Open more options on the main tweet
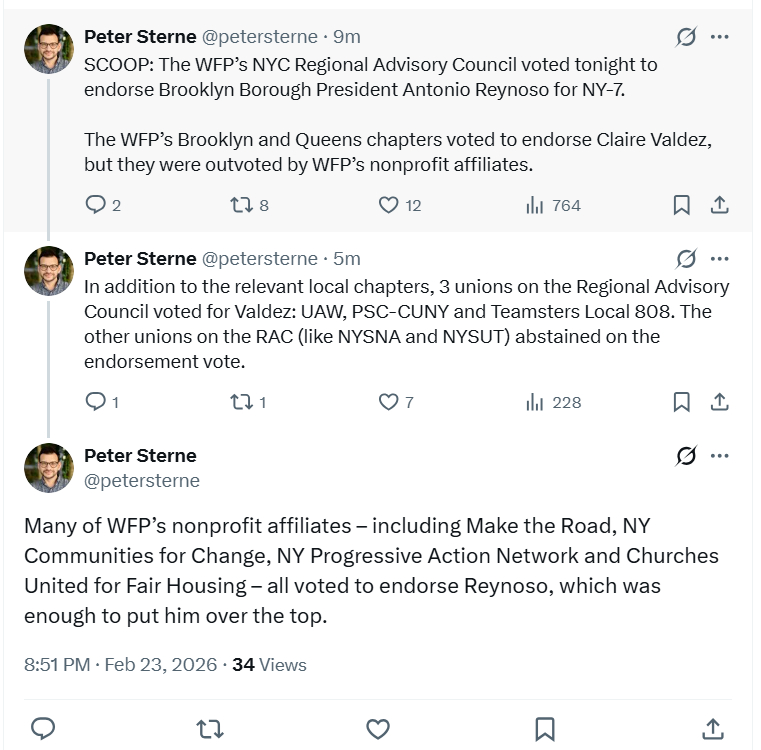The width and height of the screenshot is (761, 750). [x=719, y=456]
